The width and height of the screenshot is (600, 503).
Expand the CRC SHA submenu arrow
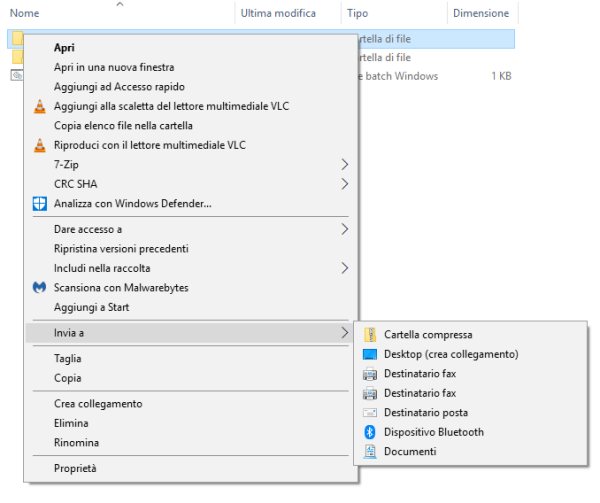(x=345, y=184)
